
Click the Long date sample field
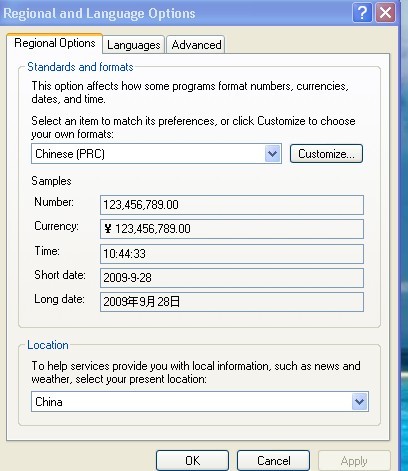click(232, 302)
